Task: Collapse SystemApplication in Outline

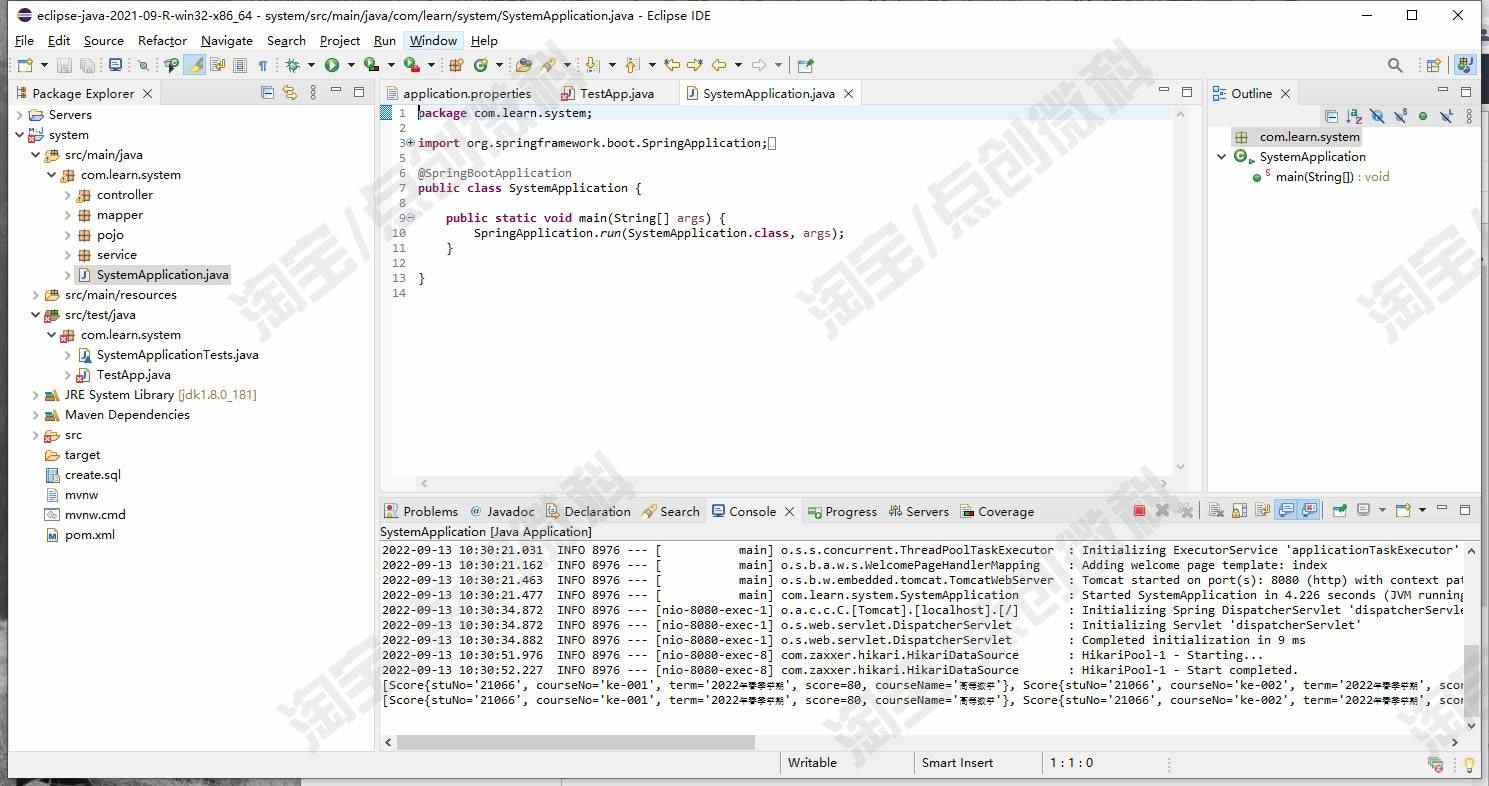Action: pos(1221,157)
